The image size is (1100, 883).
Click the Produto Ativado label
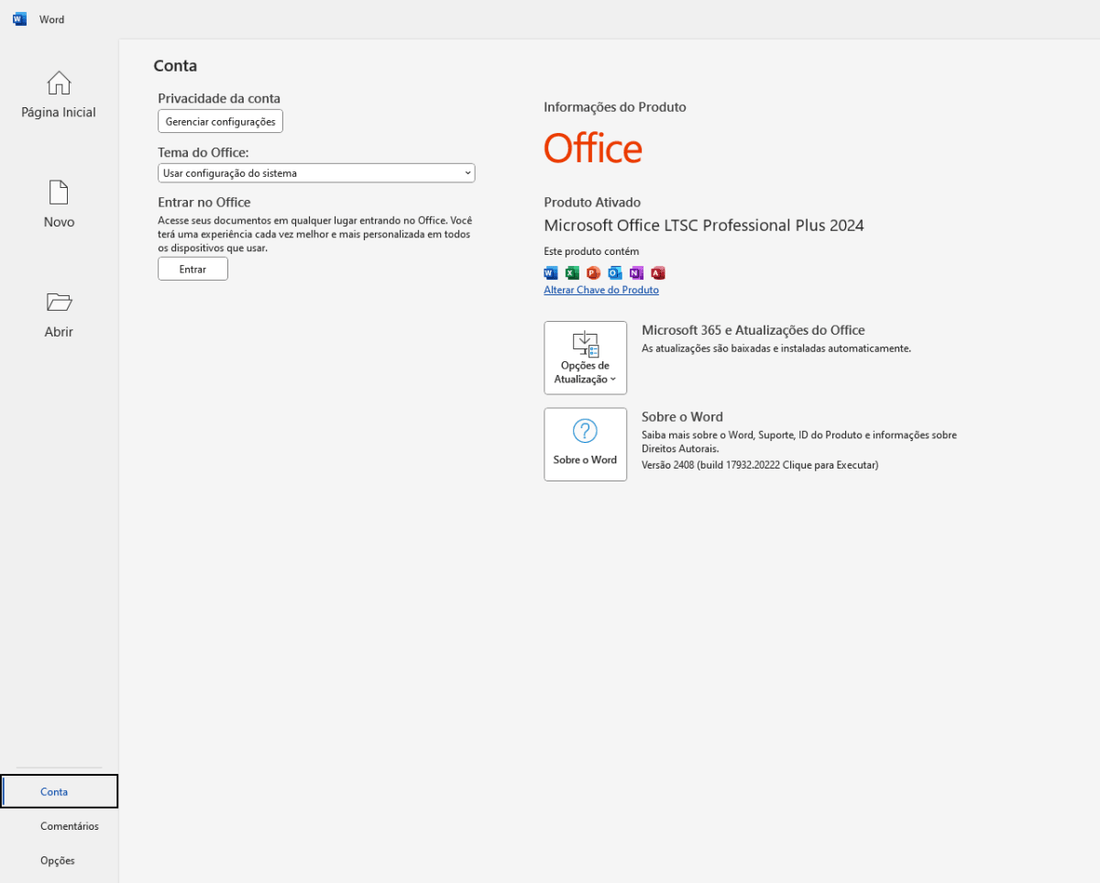click(592, 202)
